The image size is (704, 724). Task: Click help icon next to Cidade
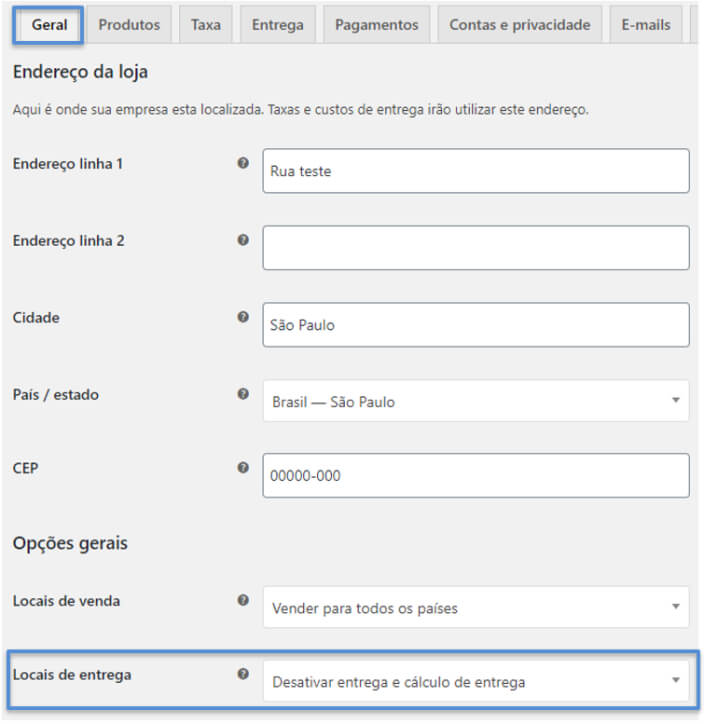click(x=243, y=317)
